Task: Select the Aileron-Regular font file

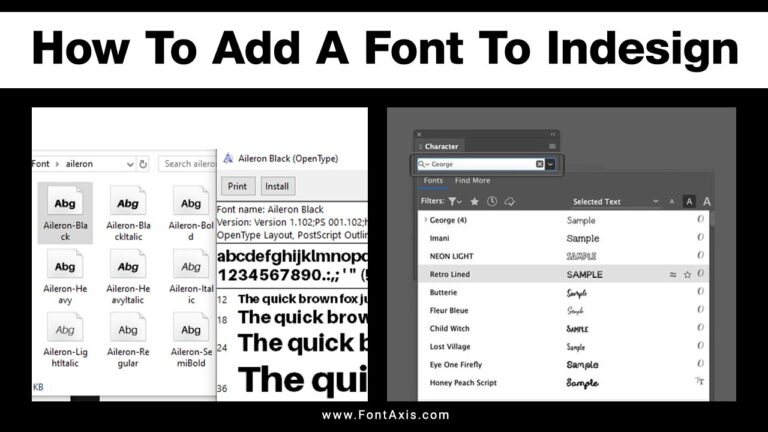Action: pos(128,339)
